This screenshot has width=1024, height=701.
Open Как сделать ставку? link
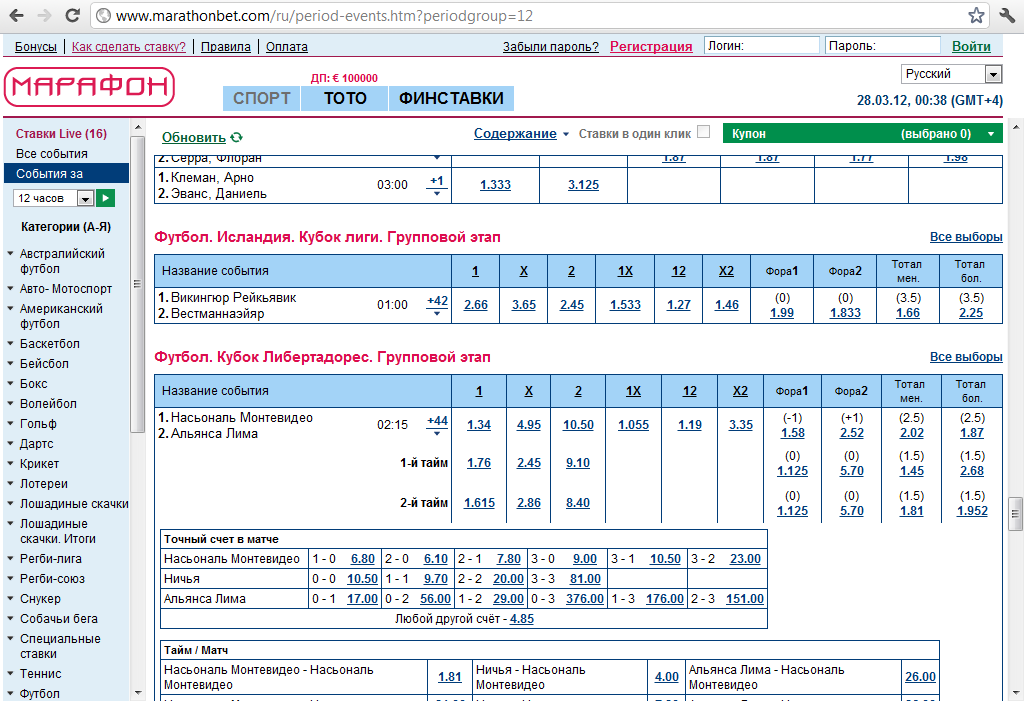point(129,46)
